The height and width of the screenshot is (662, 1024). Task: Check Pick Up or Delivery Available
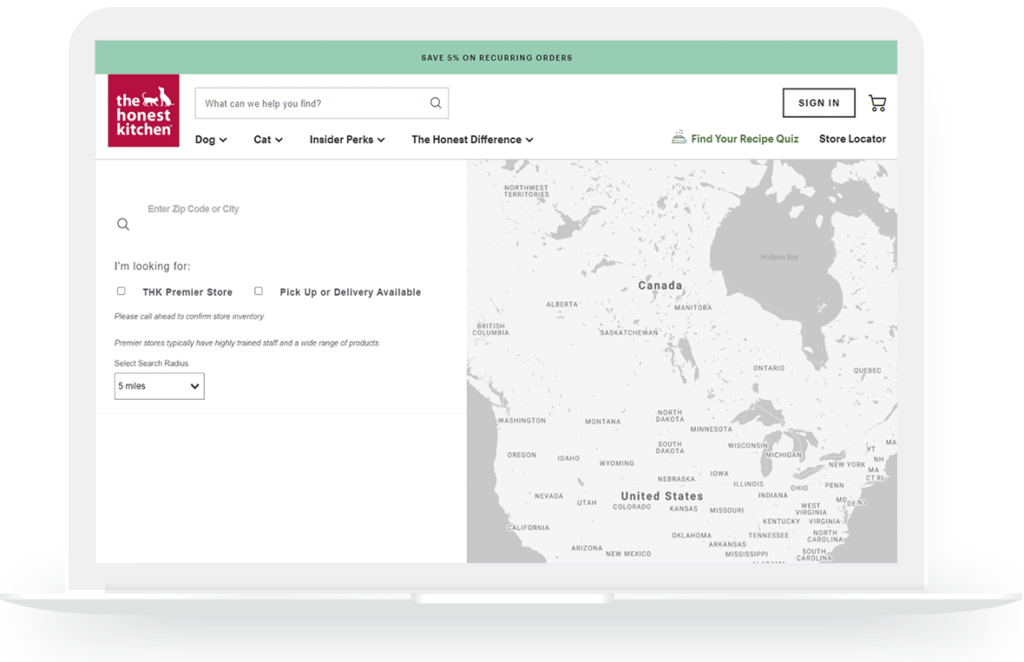[x=258, y=291]
